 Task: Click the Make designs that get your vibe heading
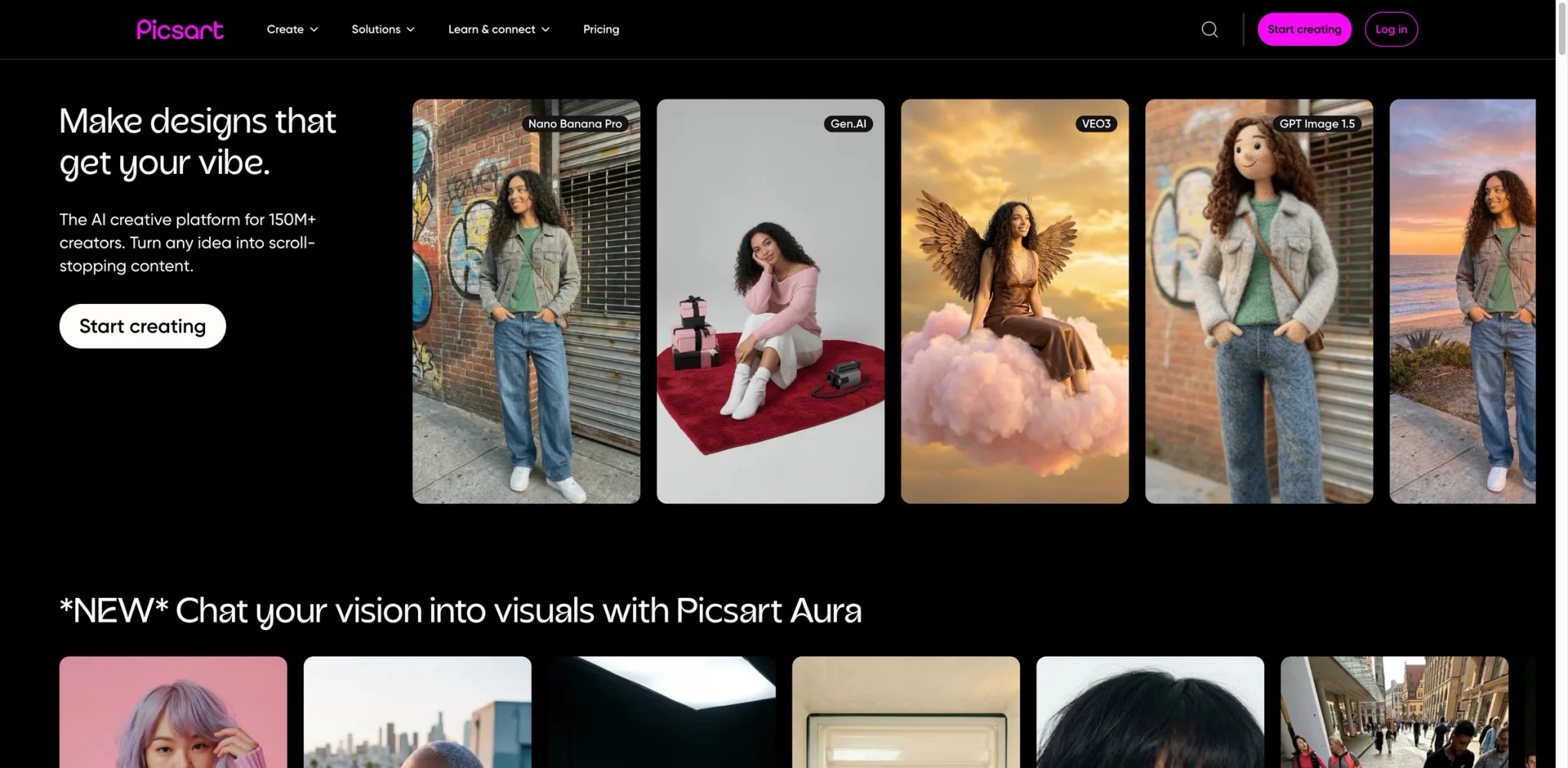point(198,142)
